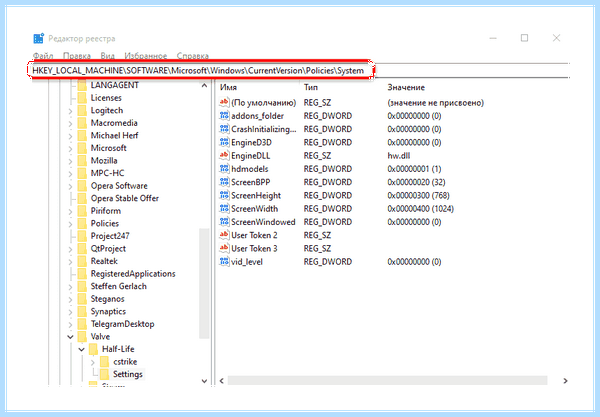
Task: Select the Half-Life folder icon
Action: pyautogui.click(x=94, y=349)
